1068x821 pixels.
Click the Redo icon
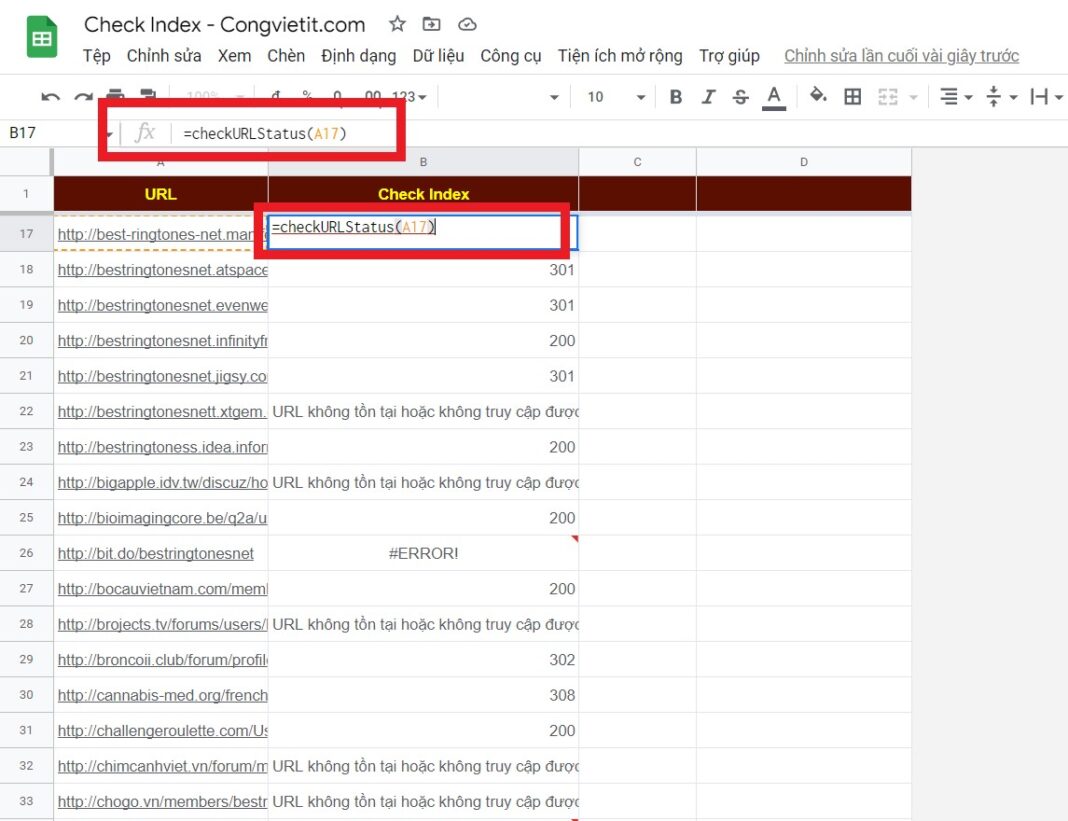coord(82,97)
